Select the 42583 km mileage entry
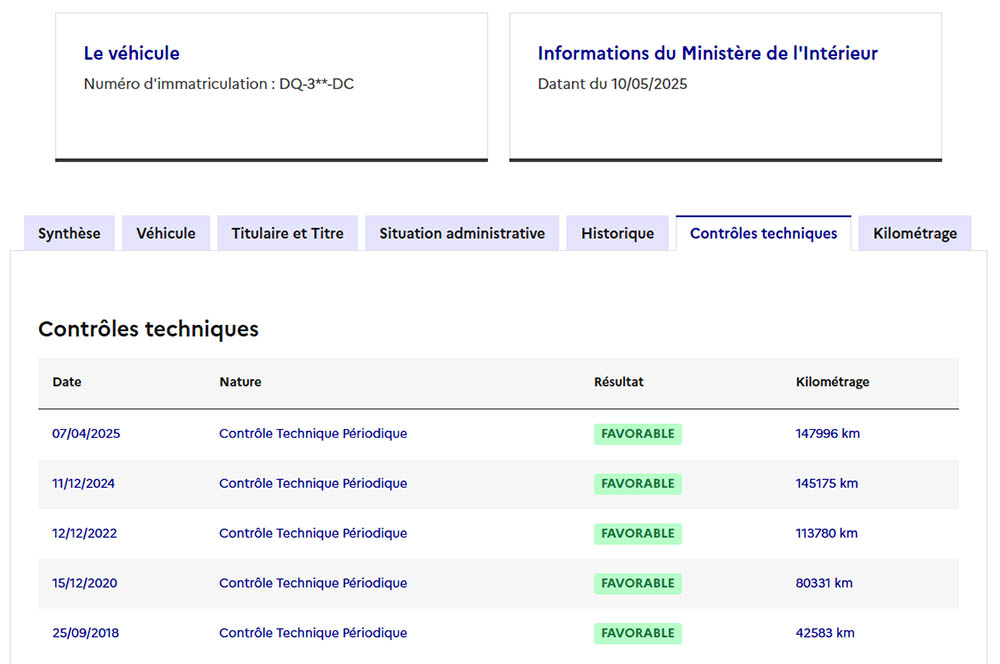 [824, 633]
